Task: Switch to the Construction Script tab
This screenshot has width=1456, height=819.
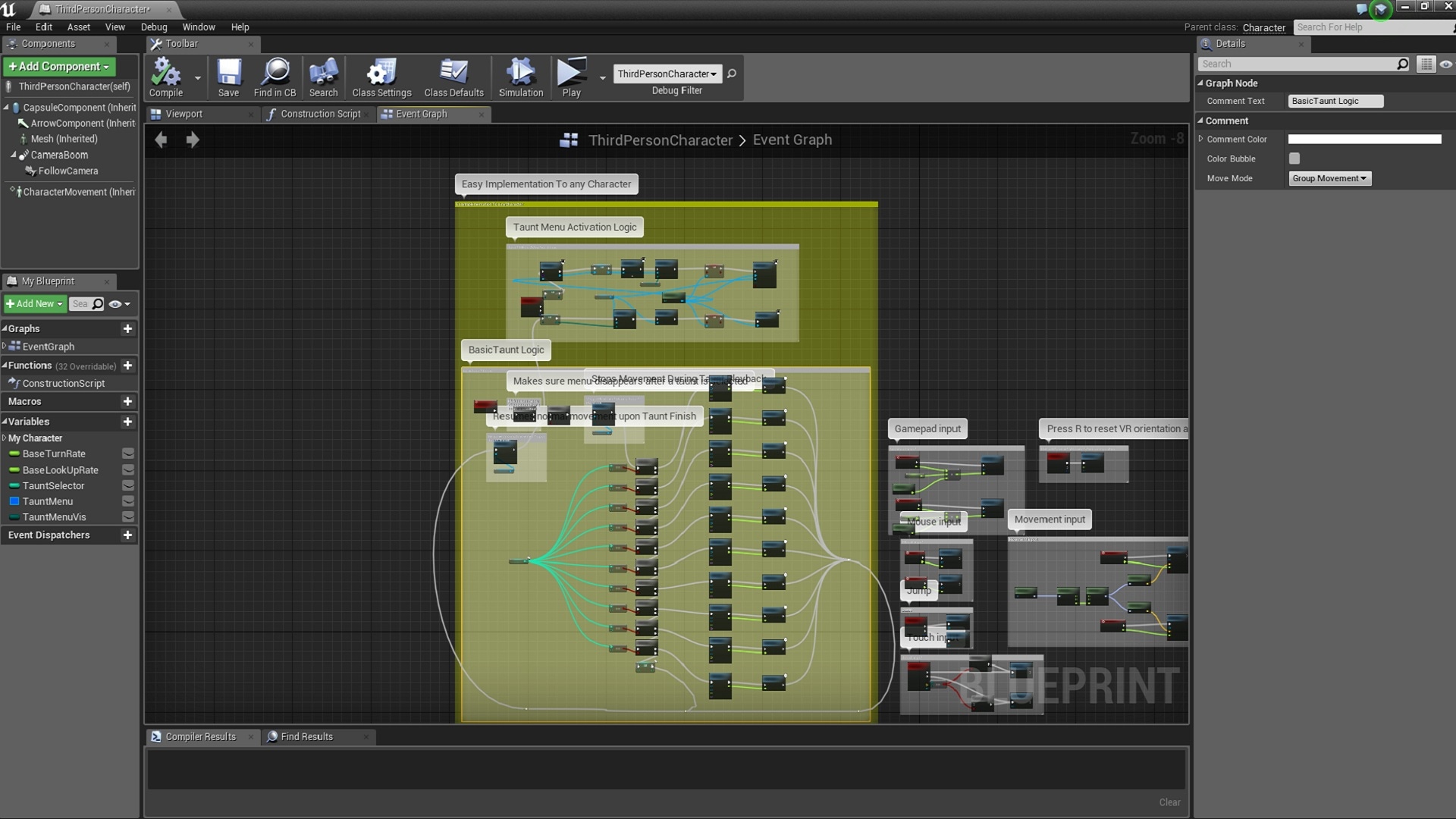Action: click(x=319, y=114)
